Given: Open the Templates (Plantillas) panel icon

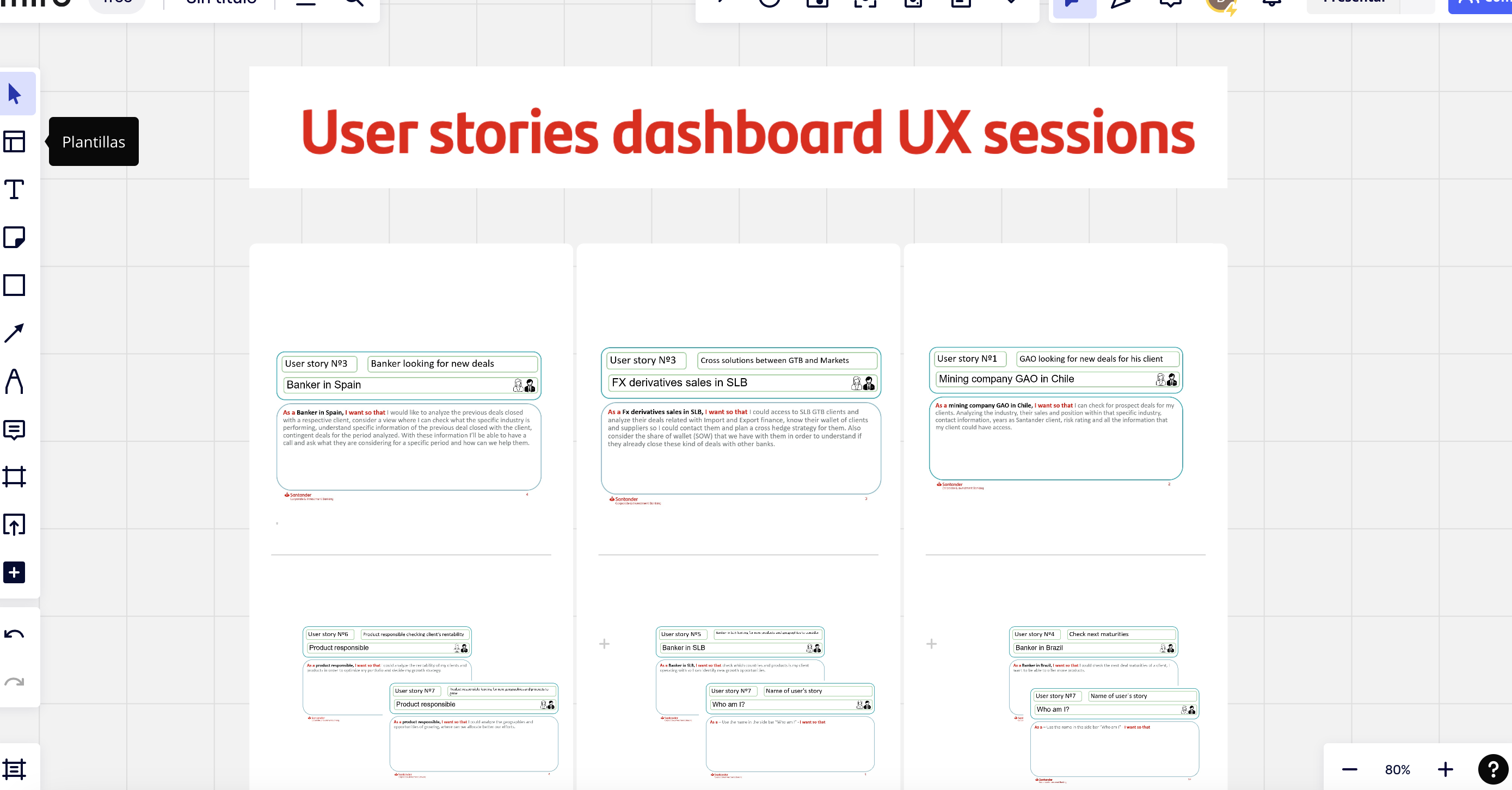Looking at the screenshot, I should click(15, 141).
